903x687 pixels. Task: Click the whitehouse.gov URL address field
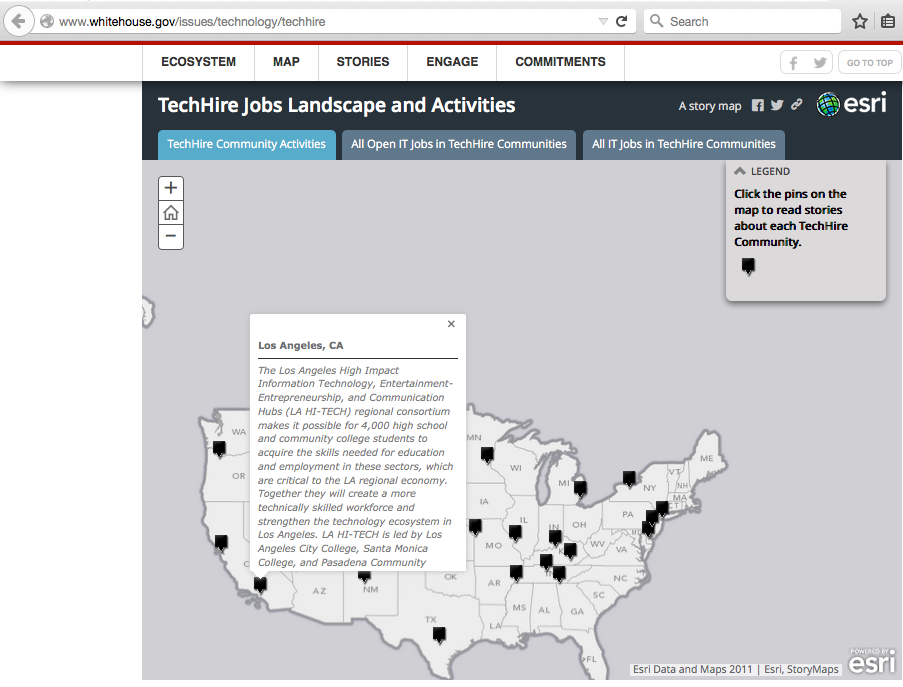322,22
